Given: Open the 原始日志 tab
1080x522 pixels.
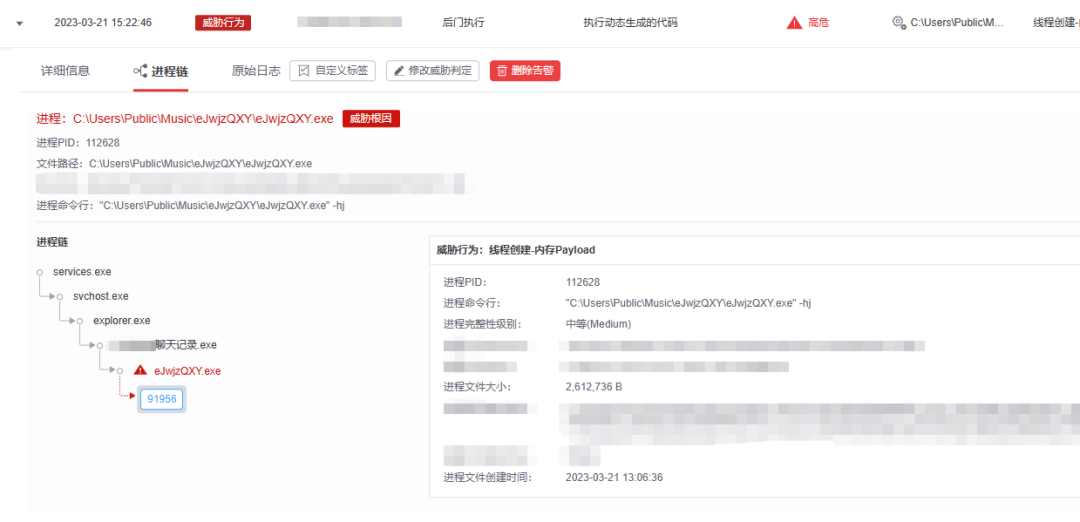Looking at the screenshot, I should (255, 71).
